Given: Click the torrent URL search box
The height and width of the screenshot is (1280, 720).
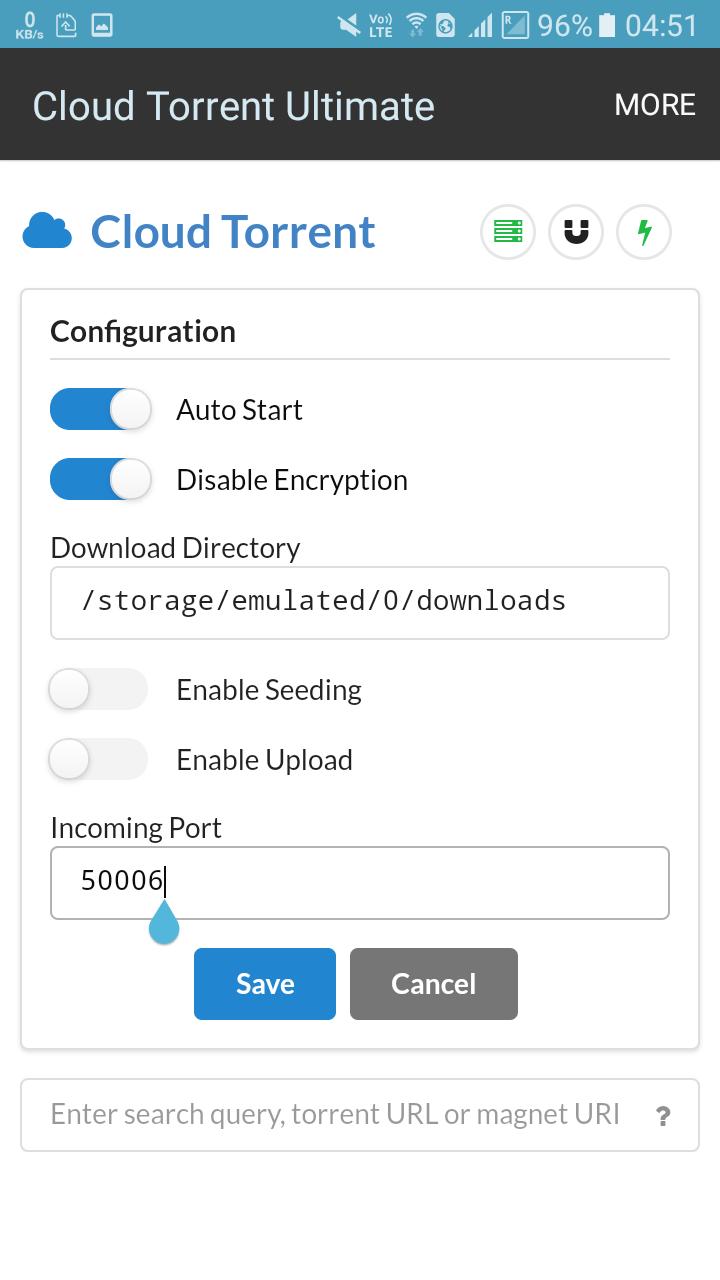Looking at the screenshot, I should [x=360, y=1115].
